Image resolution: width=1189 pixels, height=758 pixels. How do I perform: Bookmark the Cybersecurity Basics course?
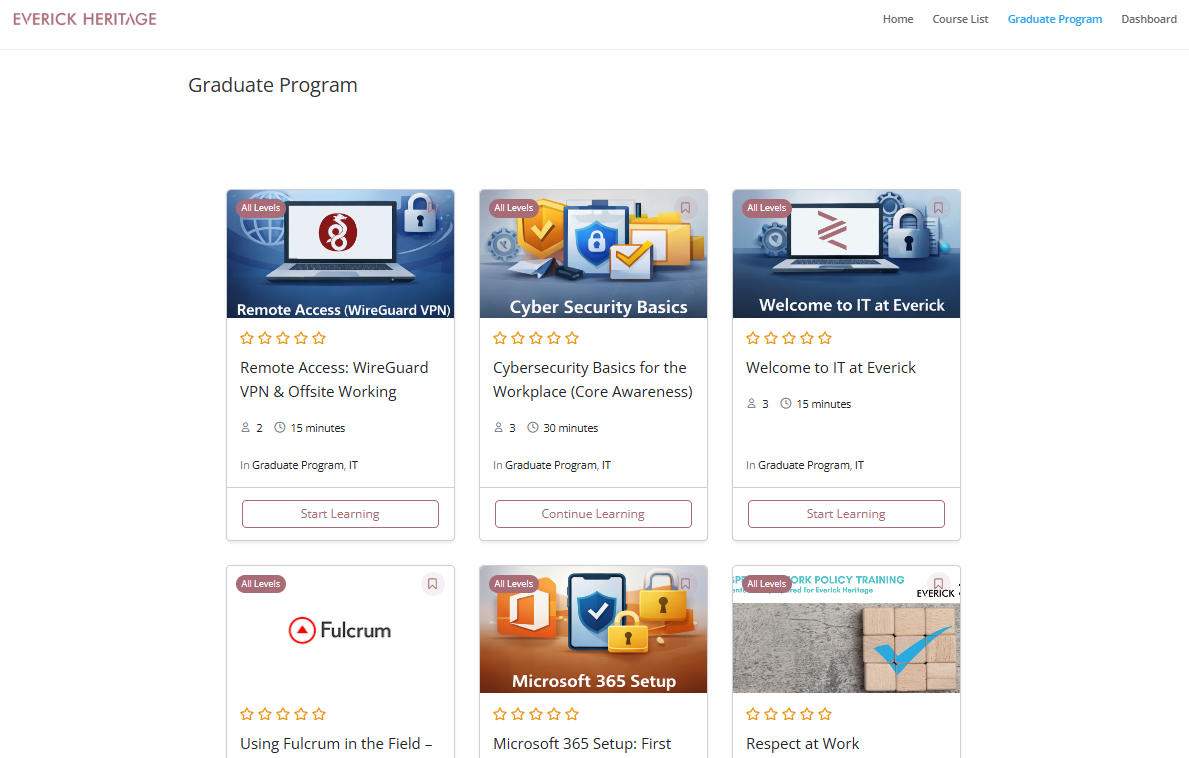(685, 208)
